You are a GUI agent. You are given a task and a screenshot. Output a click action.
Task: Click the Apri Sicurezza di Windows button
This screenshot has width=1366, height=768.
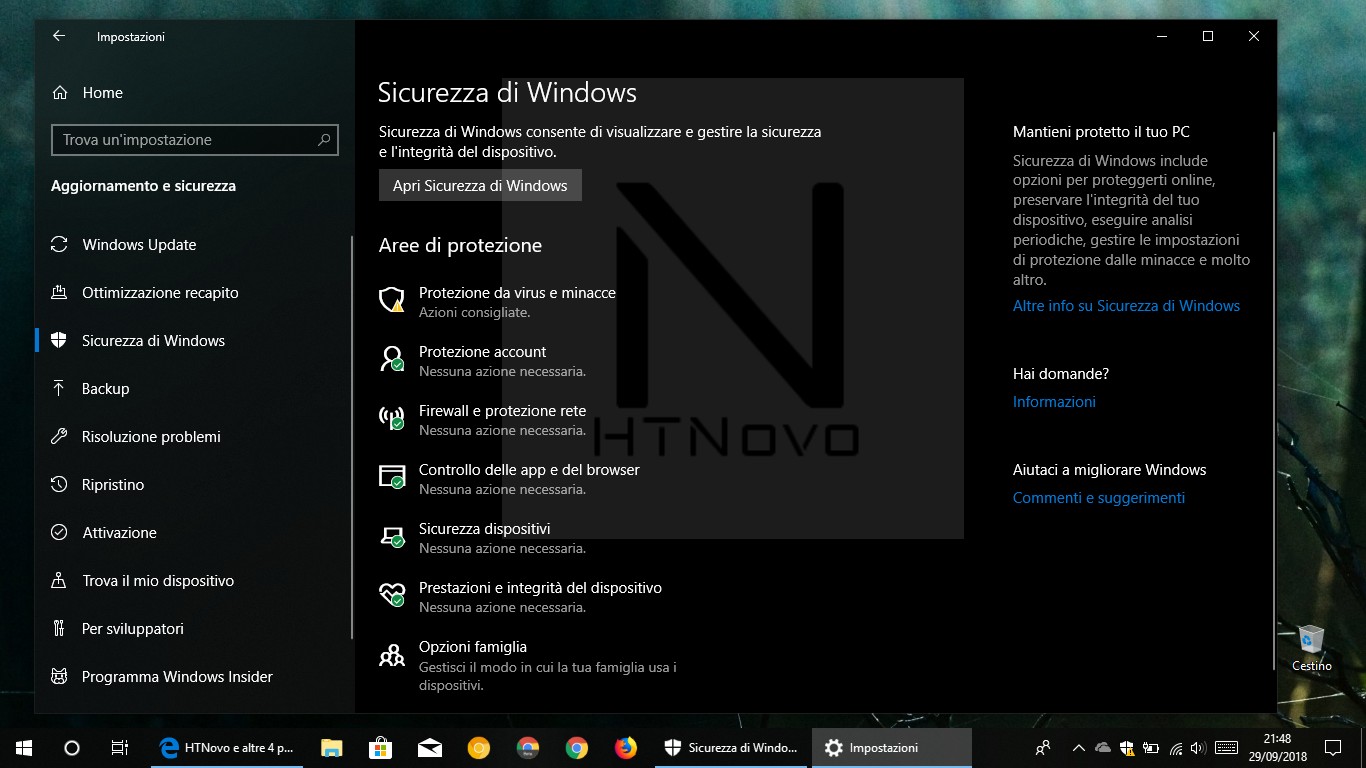[x=480, y=185]
